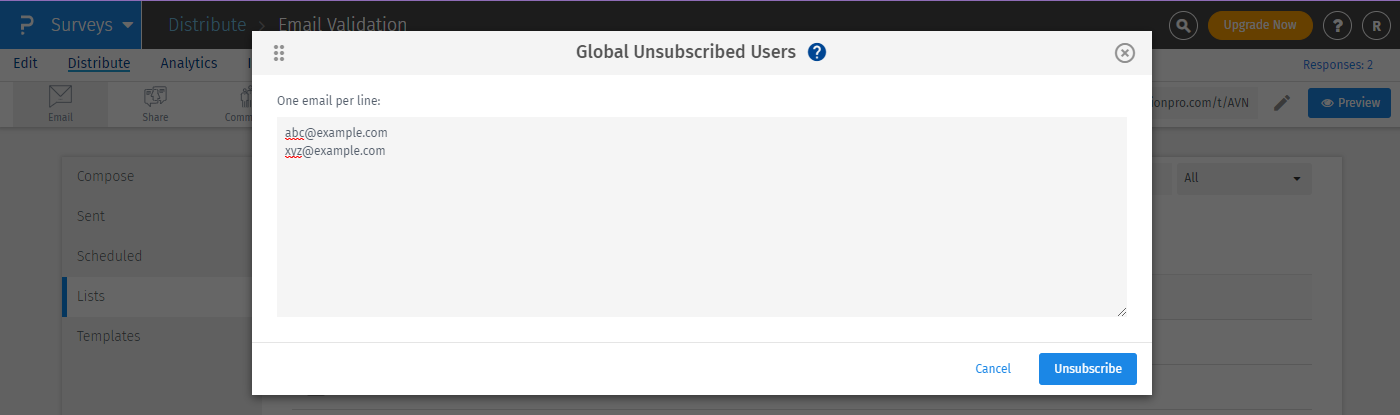Click the QuestionPro logo icon
Image resolution: width=1400 pixels, height=415 pixels.
(x=26, y=25)
